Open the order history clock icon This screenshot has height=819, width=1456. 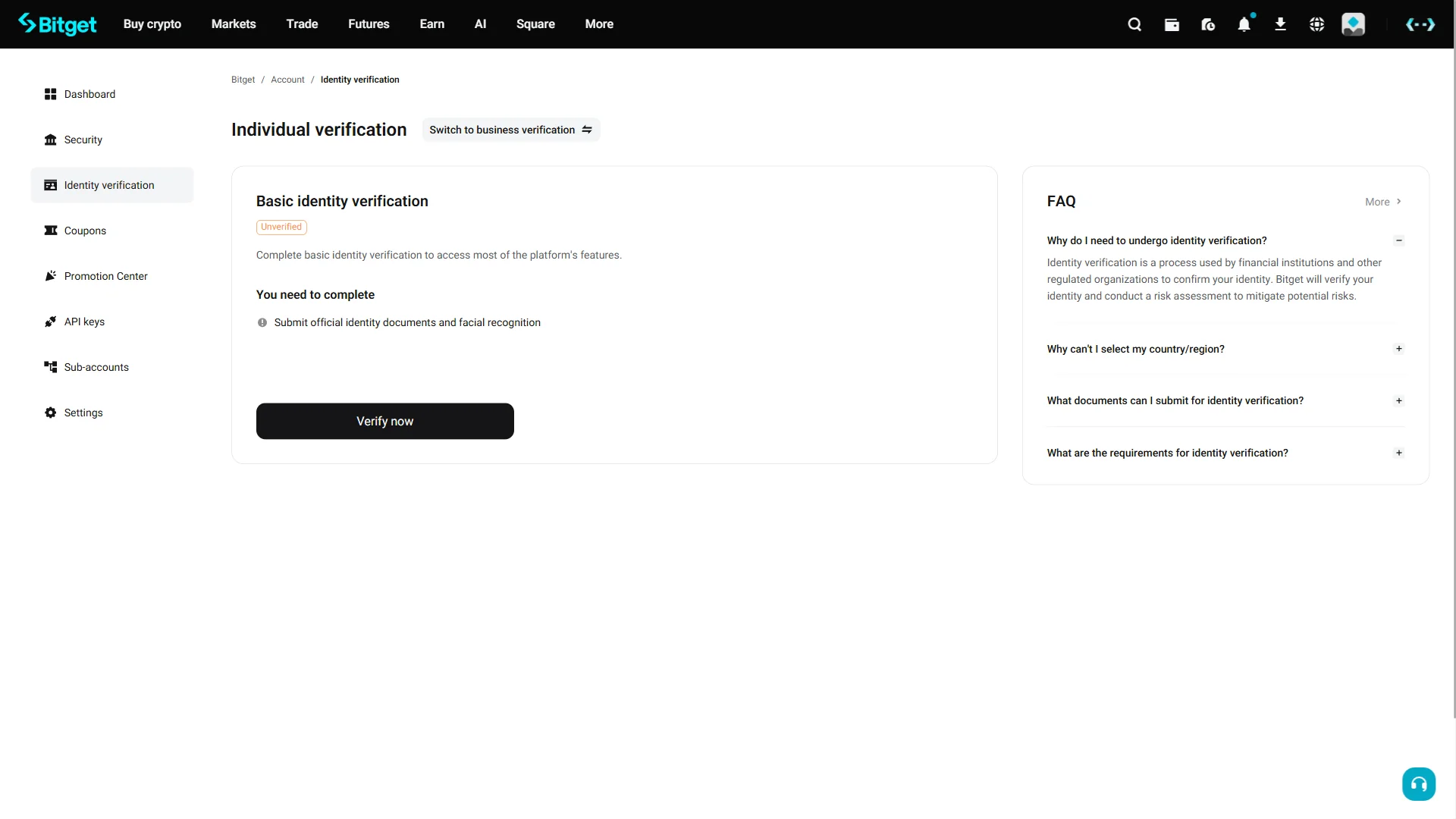coord(1208,24)
